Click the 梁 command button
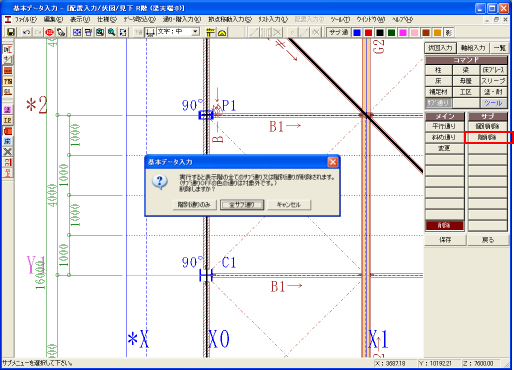514x370 pixels. point(466,70)
